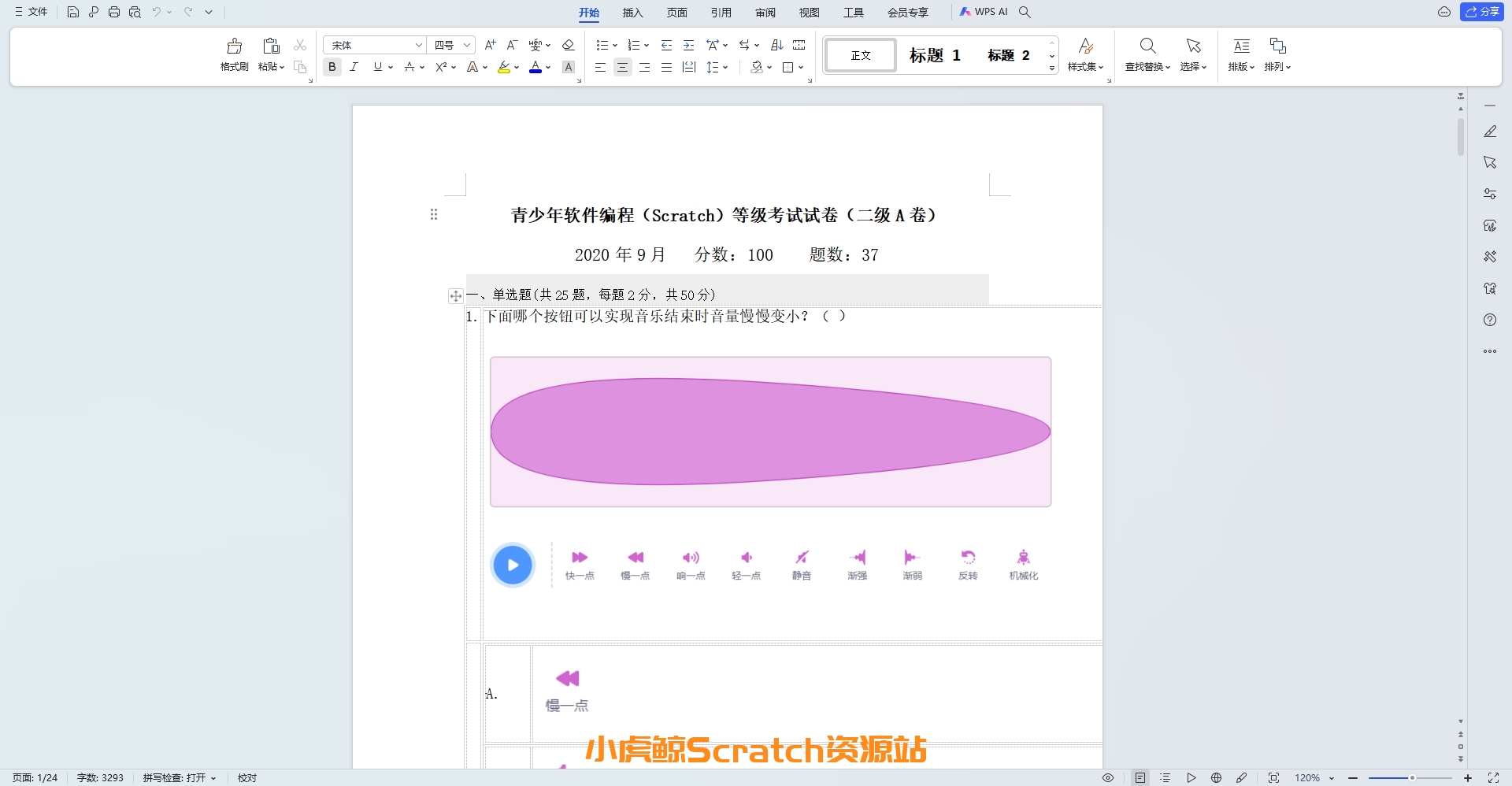This screenshot has width=1512, height=786.
Task: Expand the styles gallery more arrow
Action: (1052, 69)
